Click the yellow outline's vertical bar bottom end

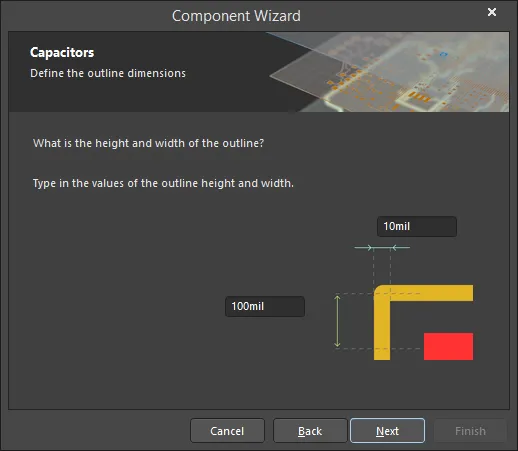coord(382,354)
